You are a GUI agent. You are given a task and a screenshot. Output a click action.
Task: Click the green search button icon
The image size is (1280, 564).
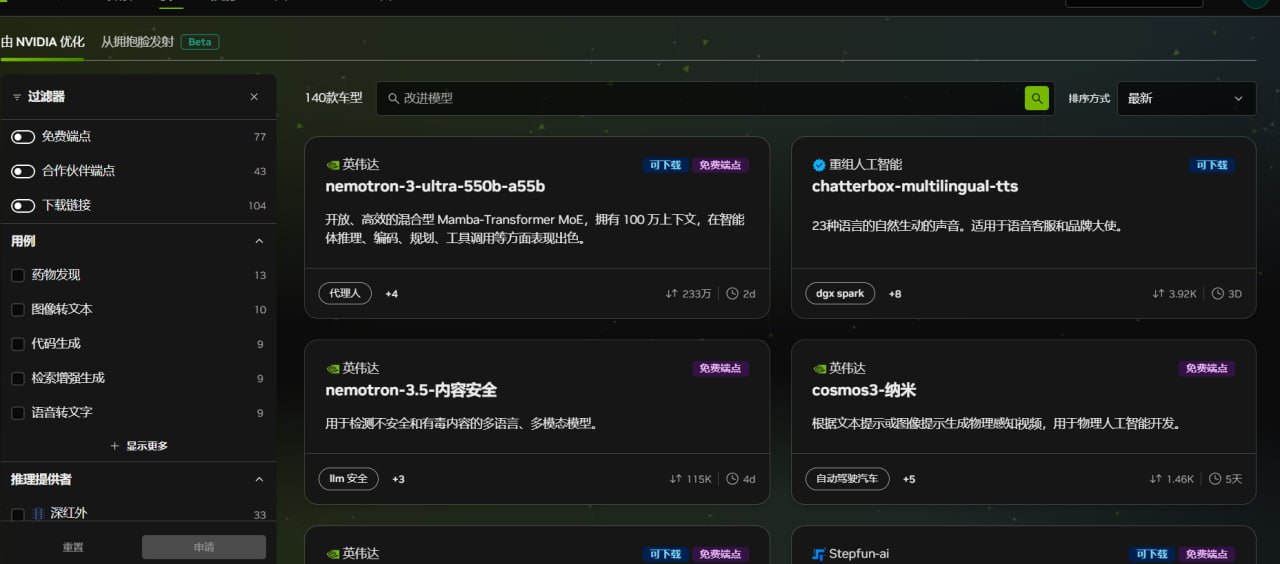point(1037,98)
